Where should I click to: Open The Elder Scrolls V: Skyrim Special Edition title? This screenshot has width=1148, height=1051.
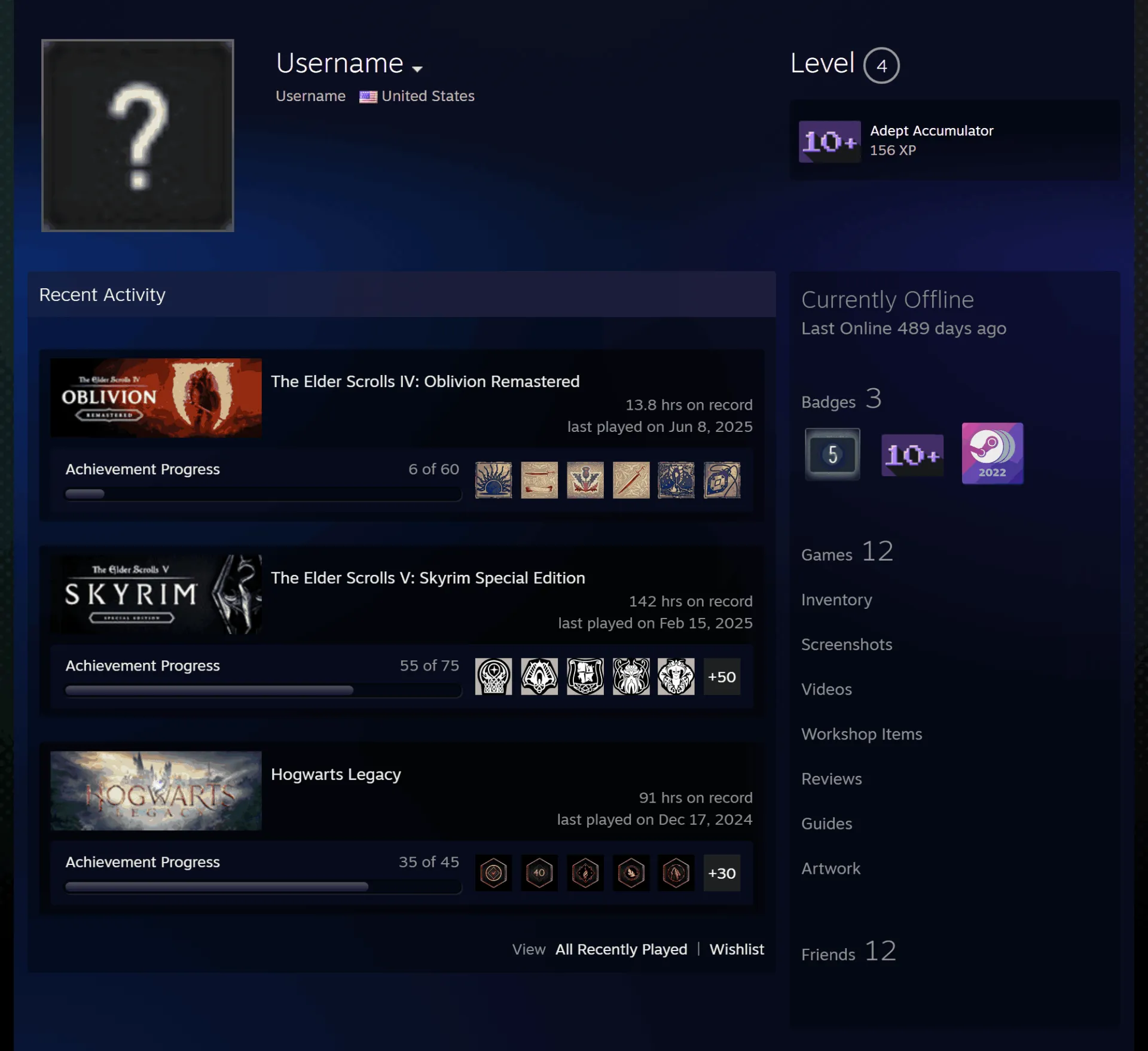point(428,578)
